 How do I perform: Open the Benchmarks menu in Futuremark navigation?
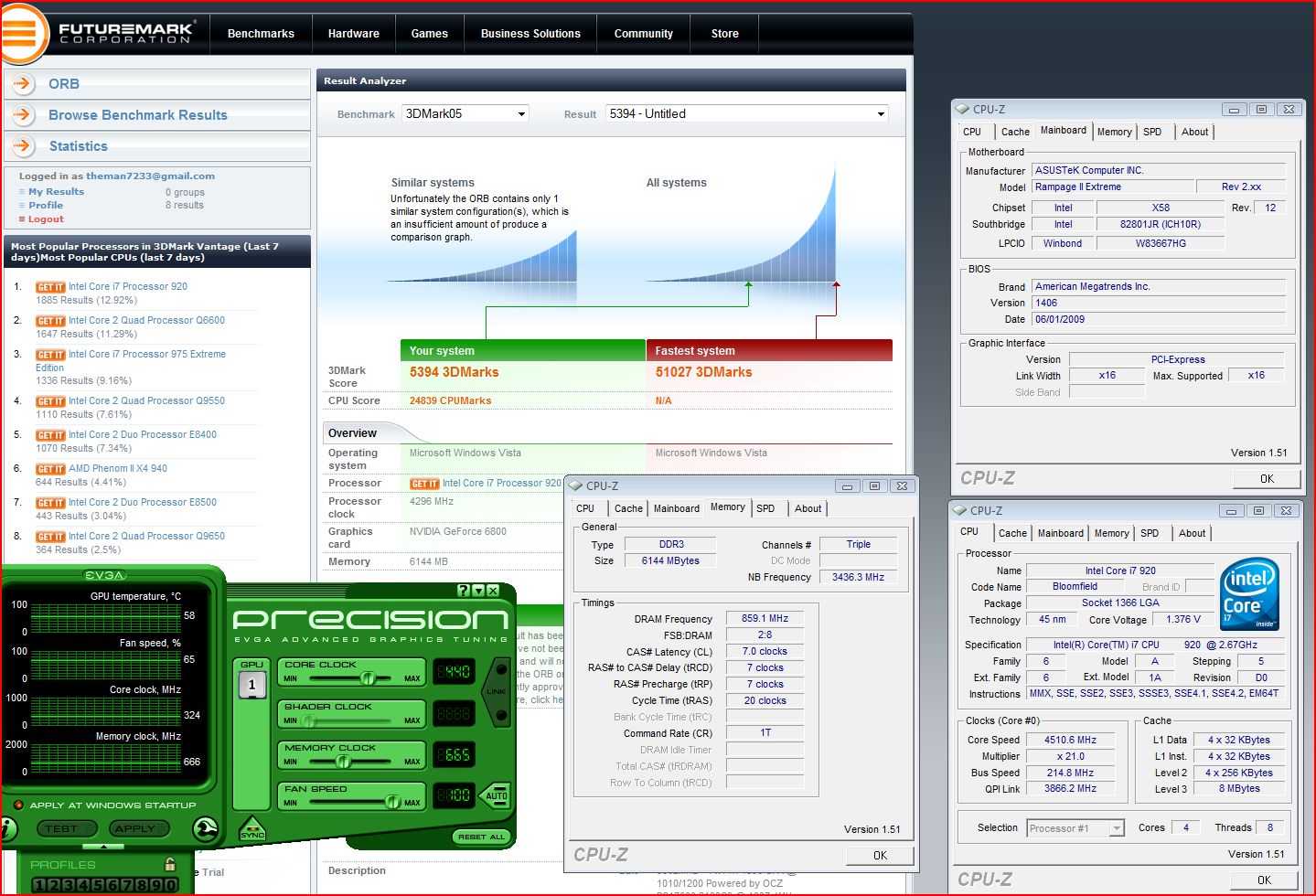(261, 34)
